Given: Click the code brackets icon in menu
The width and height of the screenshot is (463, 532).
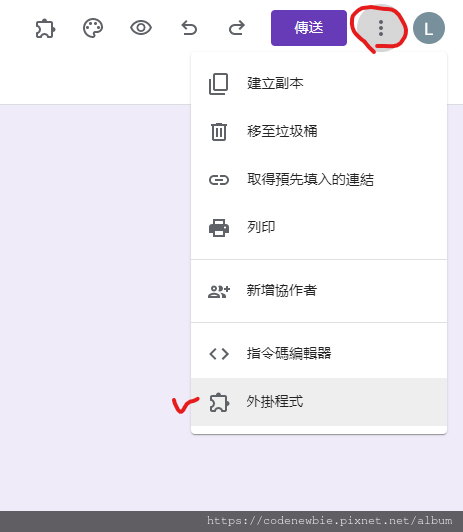Looking at the screenshot, I should click(x=219, y=354).
